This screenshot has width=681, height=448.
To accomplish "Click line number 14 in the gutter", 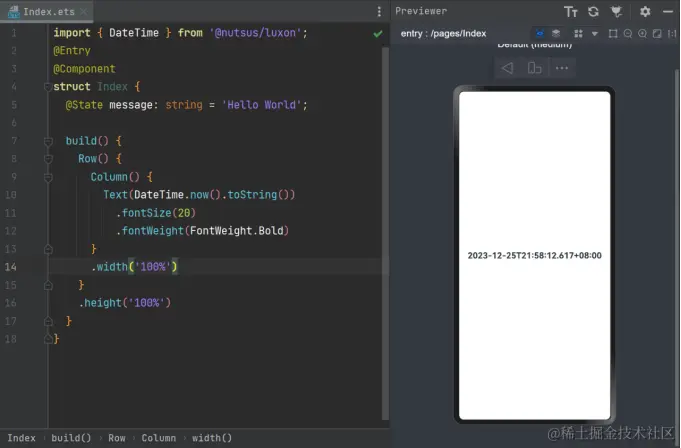I will pos(10,267).
